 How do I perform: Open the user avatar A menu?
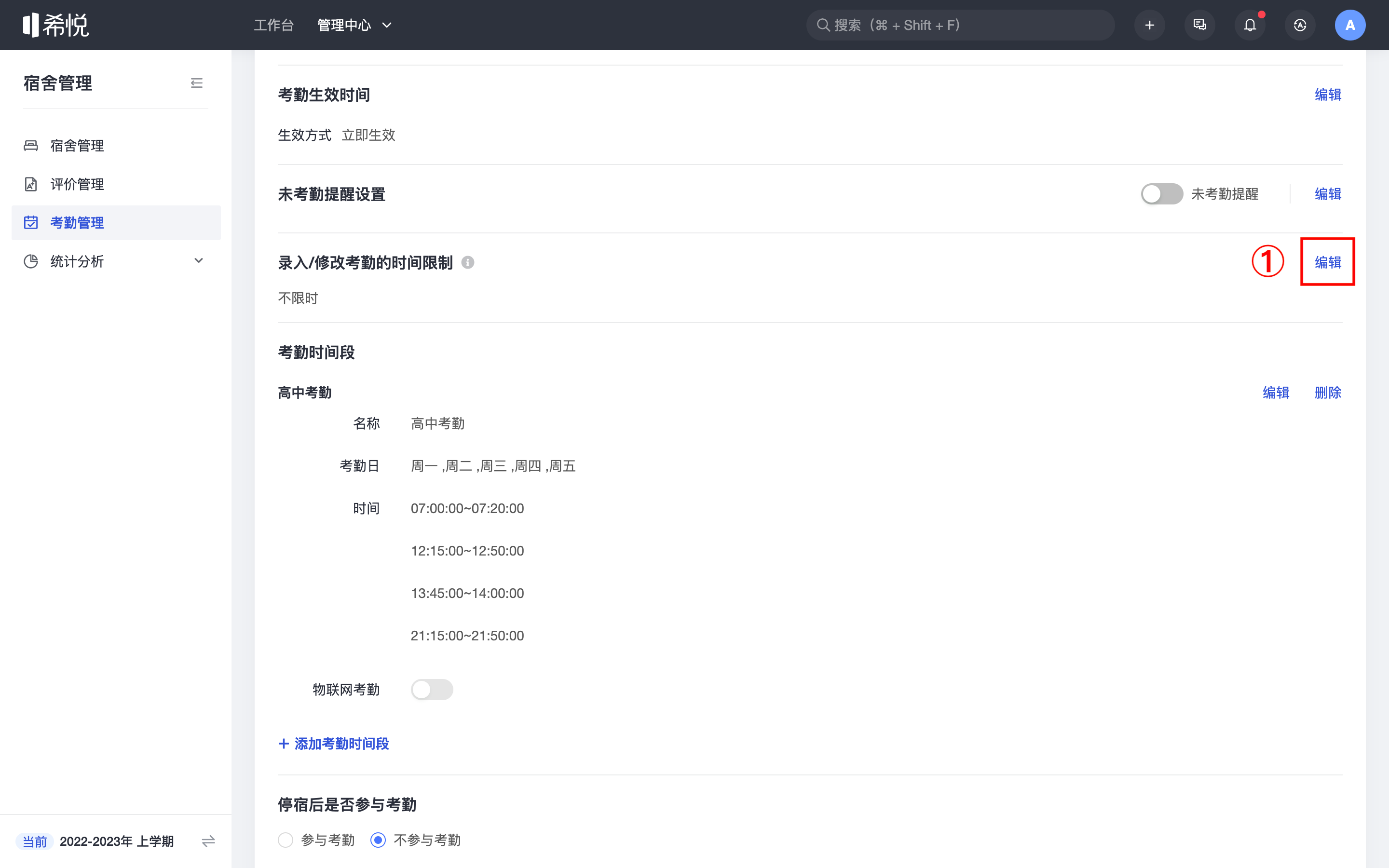click(x=1350, y=25)
